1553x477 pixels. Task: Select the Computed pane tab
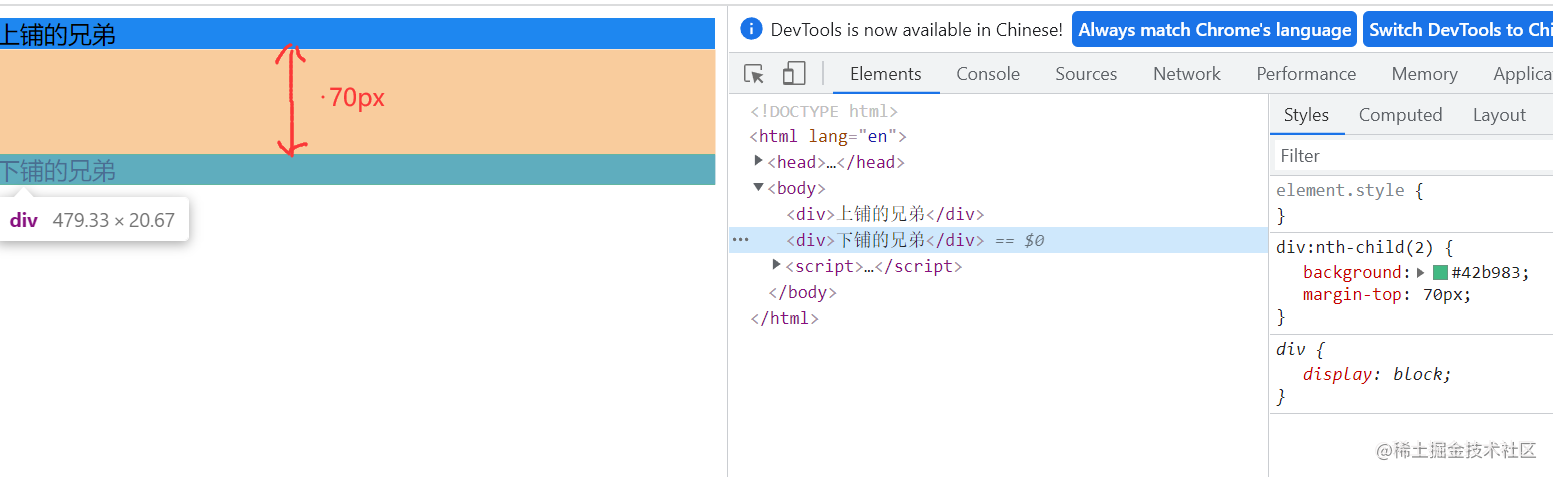[x=1400, y=115]
